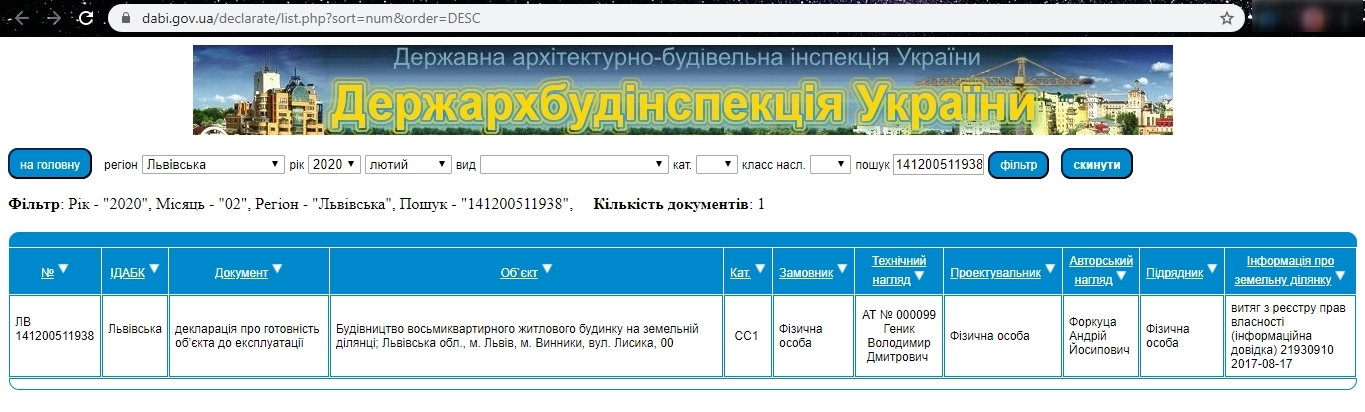Click the sort arrow next to Технічний нагляд
The width and height of the screenshot is (1365, 412).
(x=919, y=275)
